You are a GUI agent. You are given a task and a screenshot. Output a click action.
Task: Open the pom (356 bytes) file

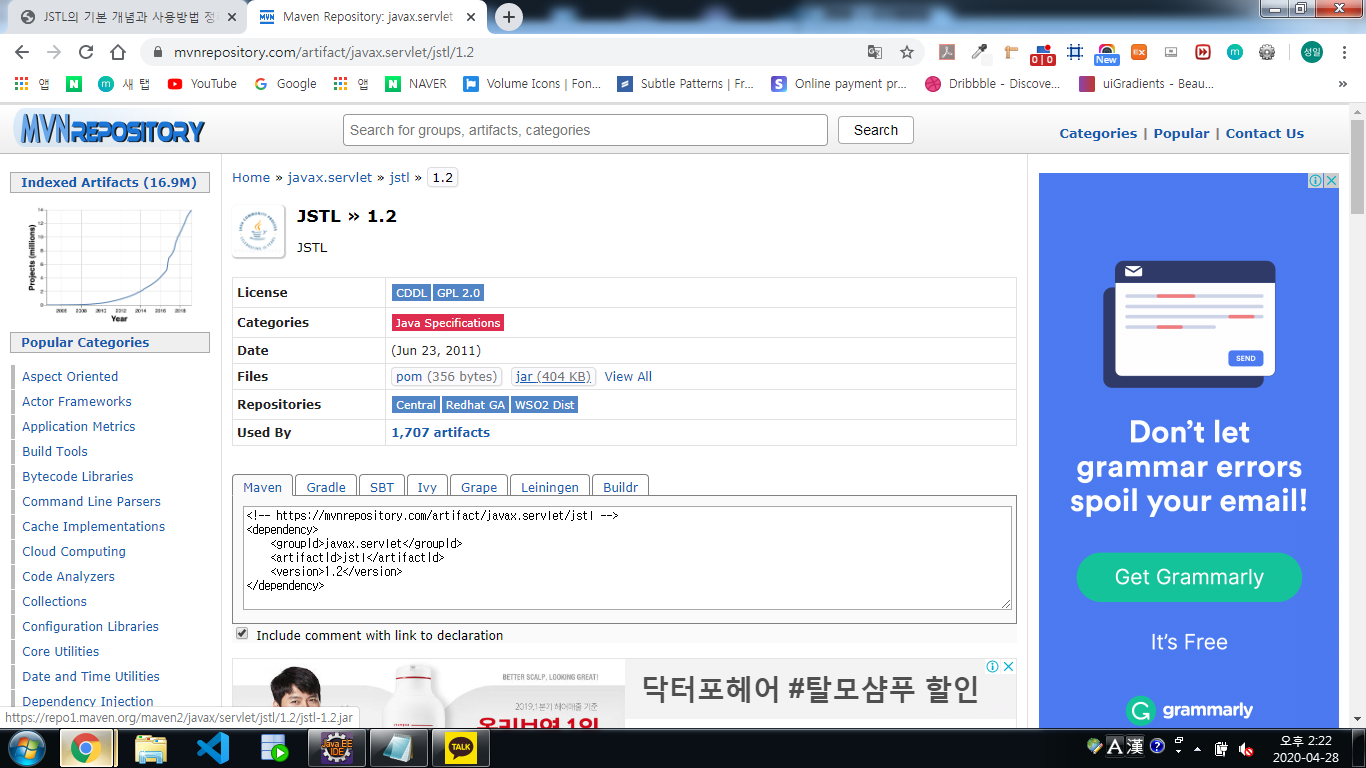[x=446, y=376]
